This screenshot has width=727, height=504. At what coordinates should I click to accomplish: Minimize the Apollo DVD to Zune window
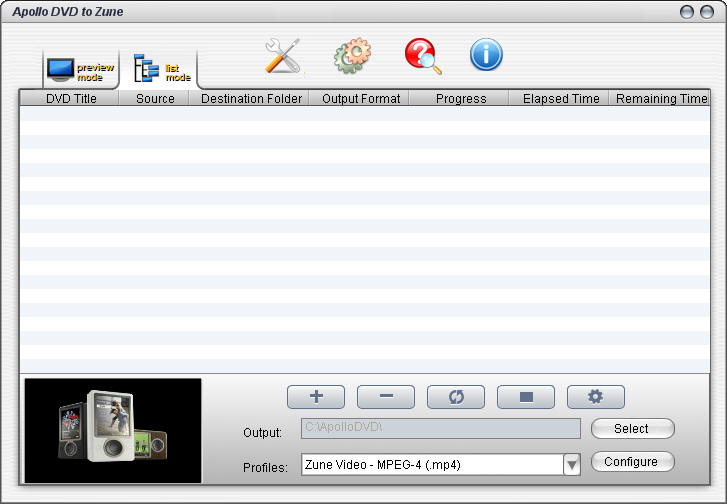point(687,12)
